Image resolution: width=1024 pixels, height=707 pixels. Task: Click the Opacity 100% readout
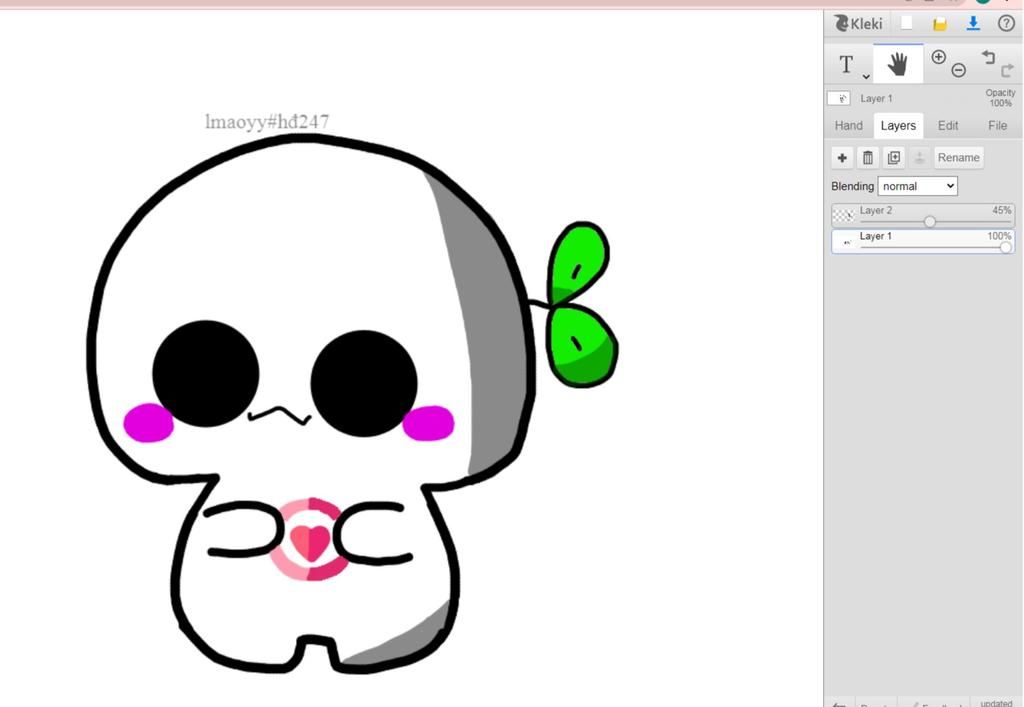(1000, 98)
